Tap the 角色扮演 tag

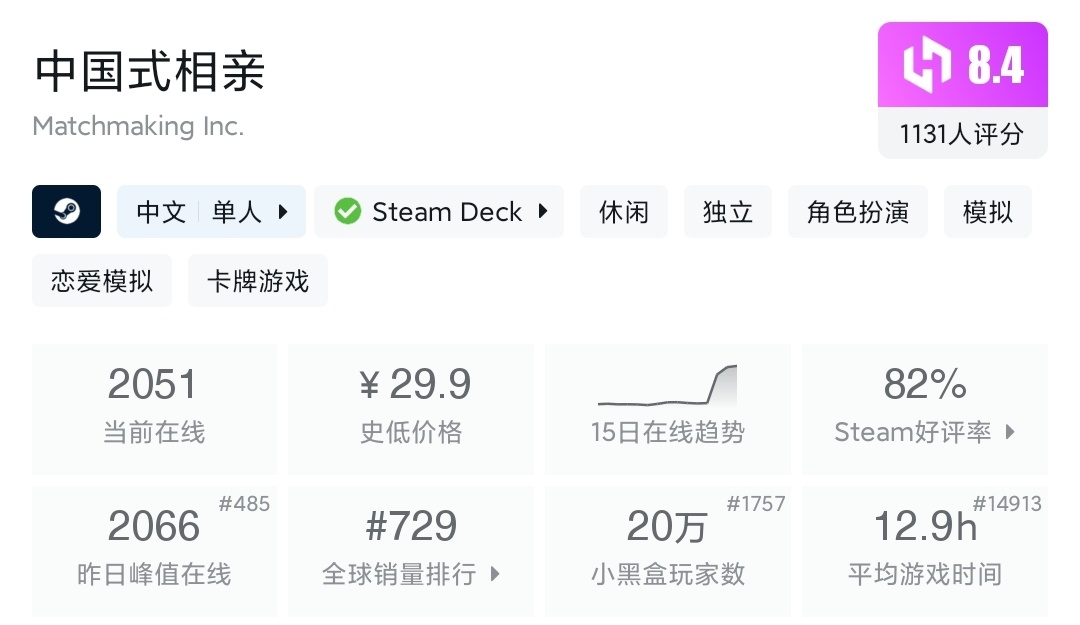858,212
